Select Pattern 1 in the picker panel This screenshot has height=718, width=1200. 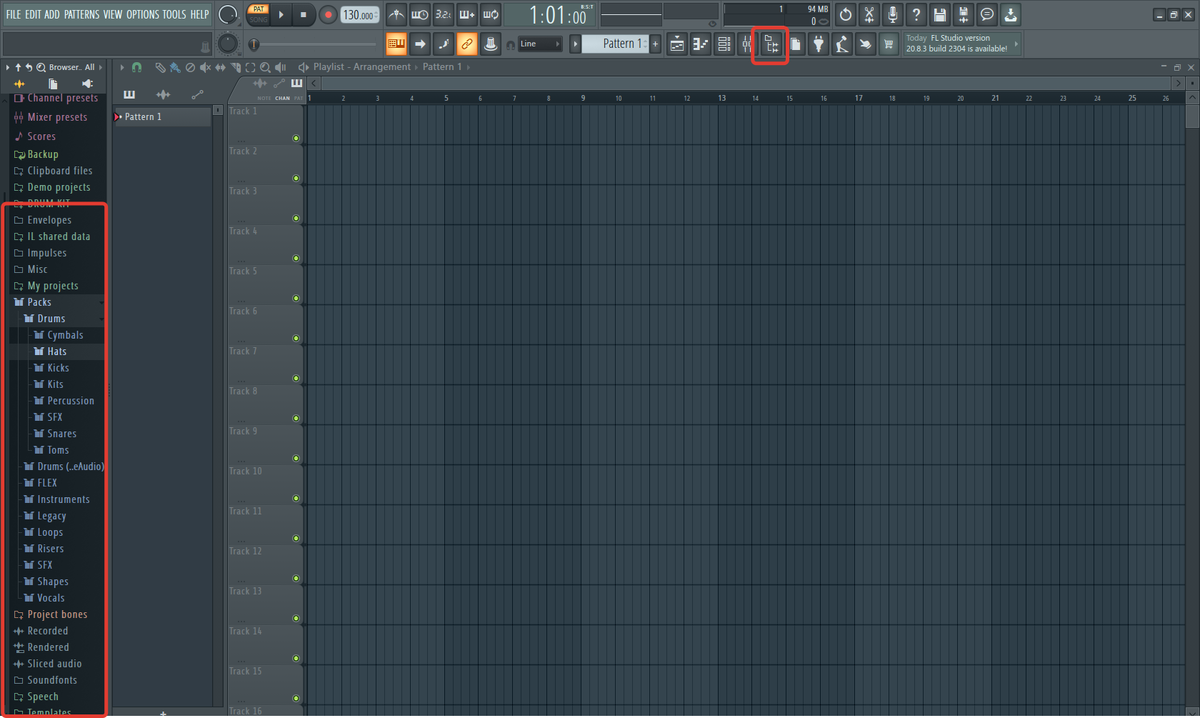click(163, 117)
